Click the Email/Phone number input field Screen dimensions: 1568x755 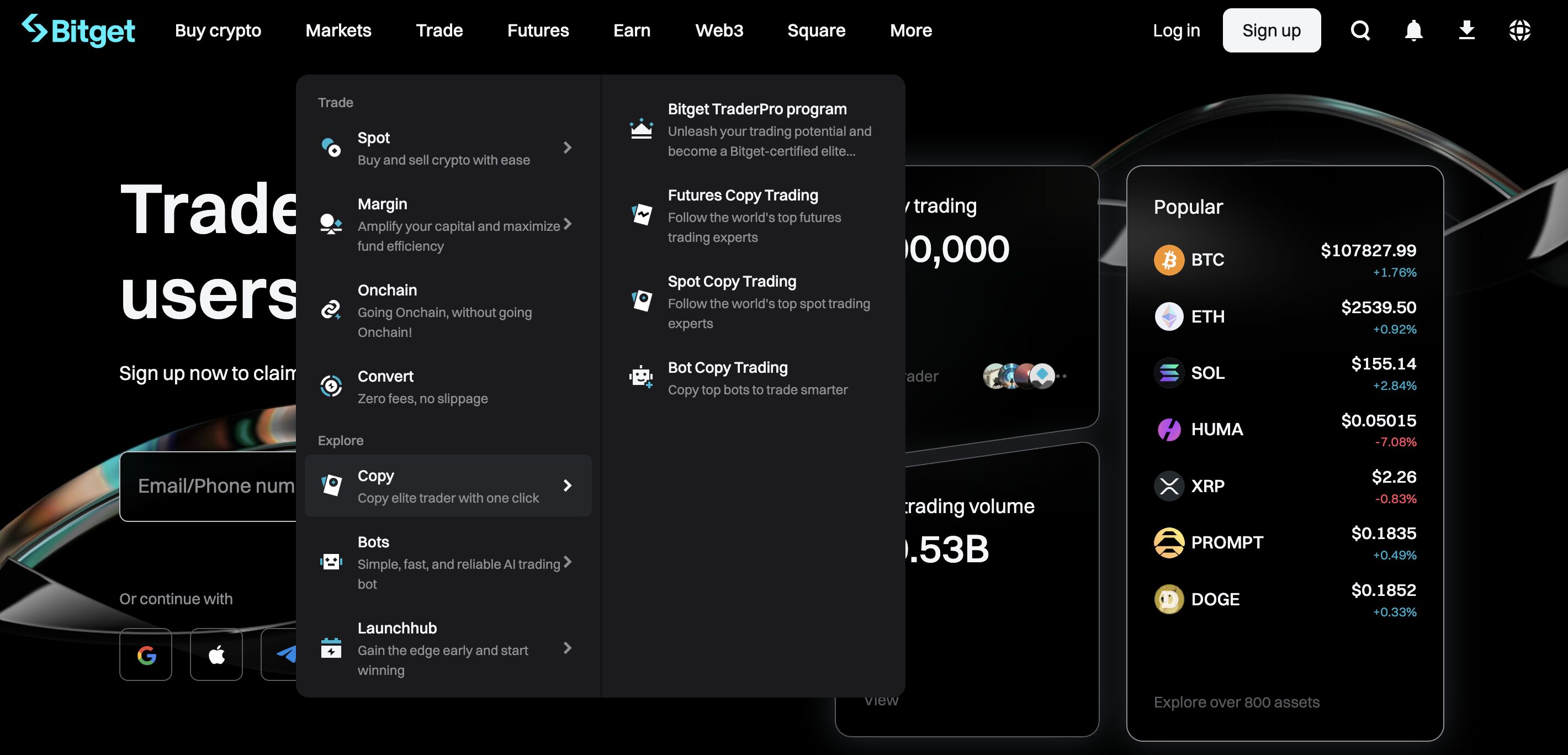[x=208, y=486]
